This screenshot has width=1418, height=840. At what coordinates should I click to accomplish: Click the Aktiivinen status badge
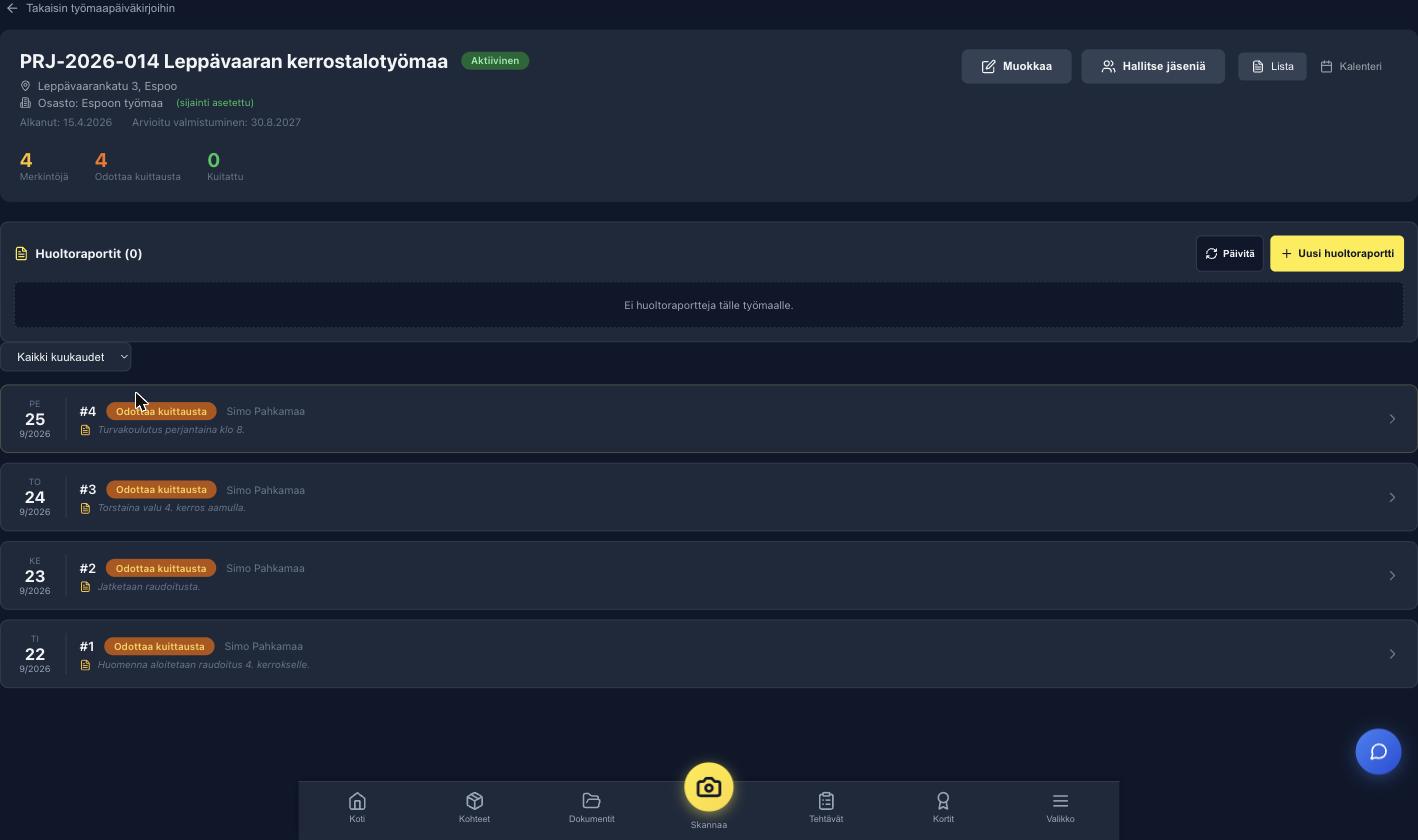point(495,61)
